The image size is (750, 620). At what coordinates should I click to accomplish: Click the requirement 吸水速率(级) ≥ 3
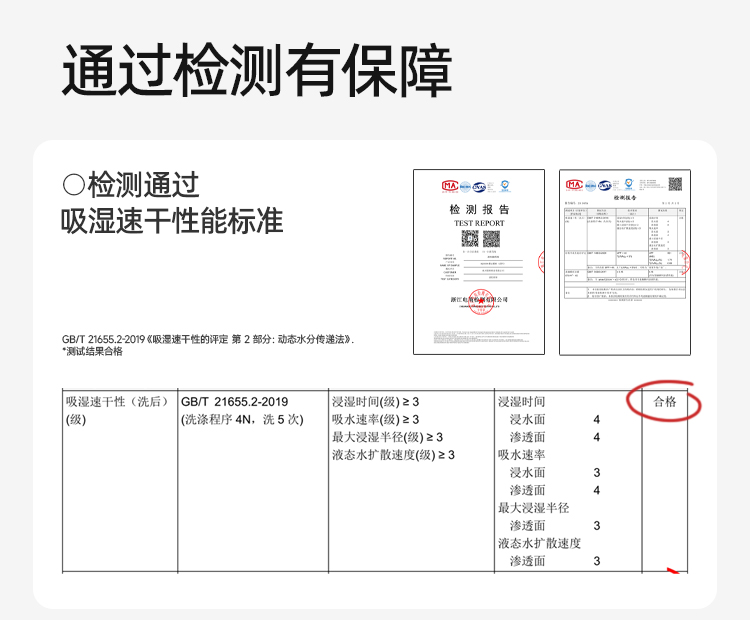coord(375,420)
